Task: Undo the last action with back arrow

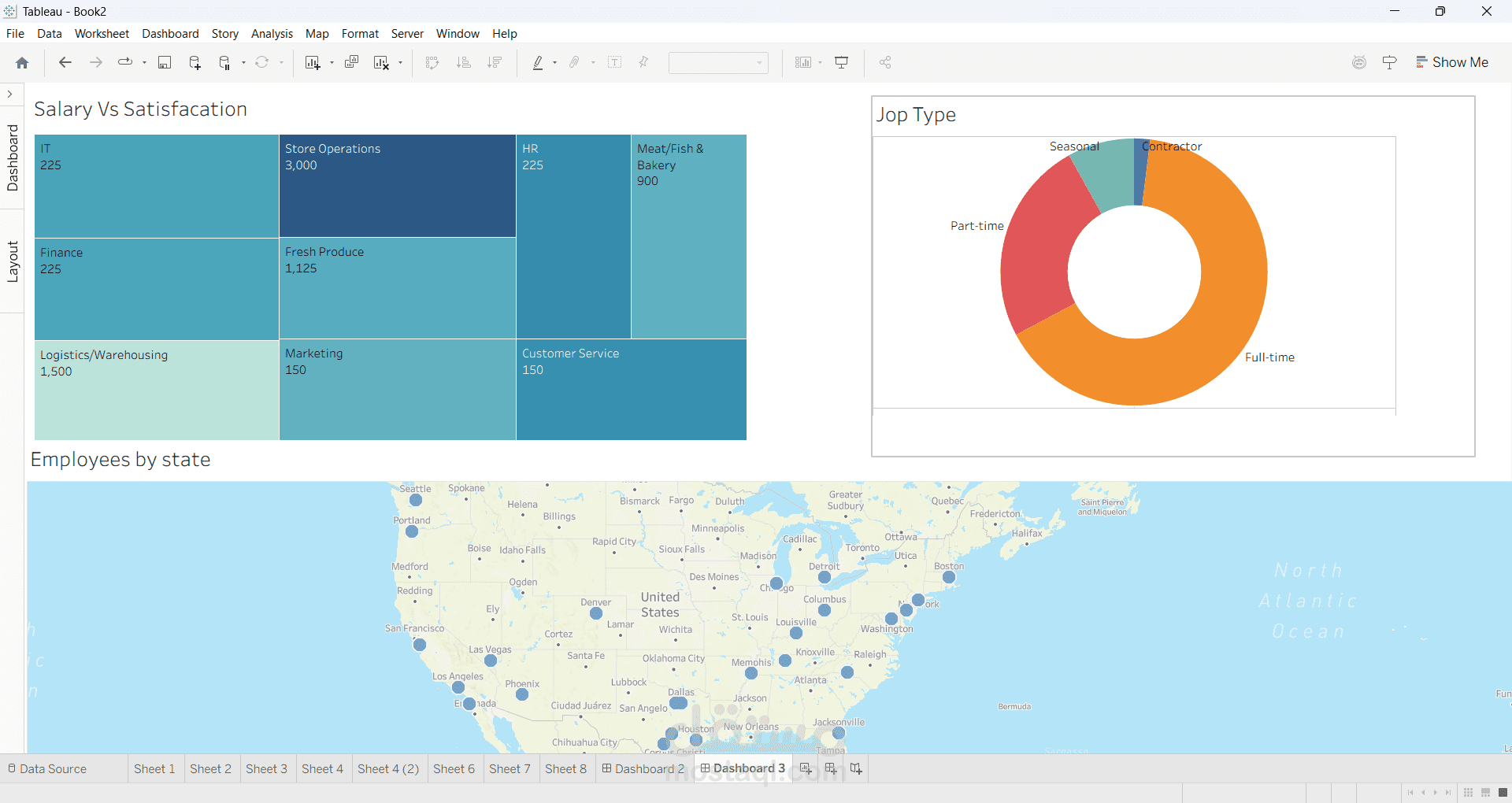Action: tap(65, 62)
